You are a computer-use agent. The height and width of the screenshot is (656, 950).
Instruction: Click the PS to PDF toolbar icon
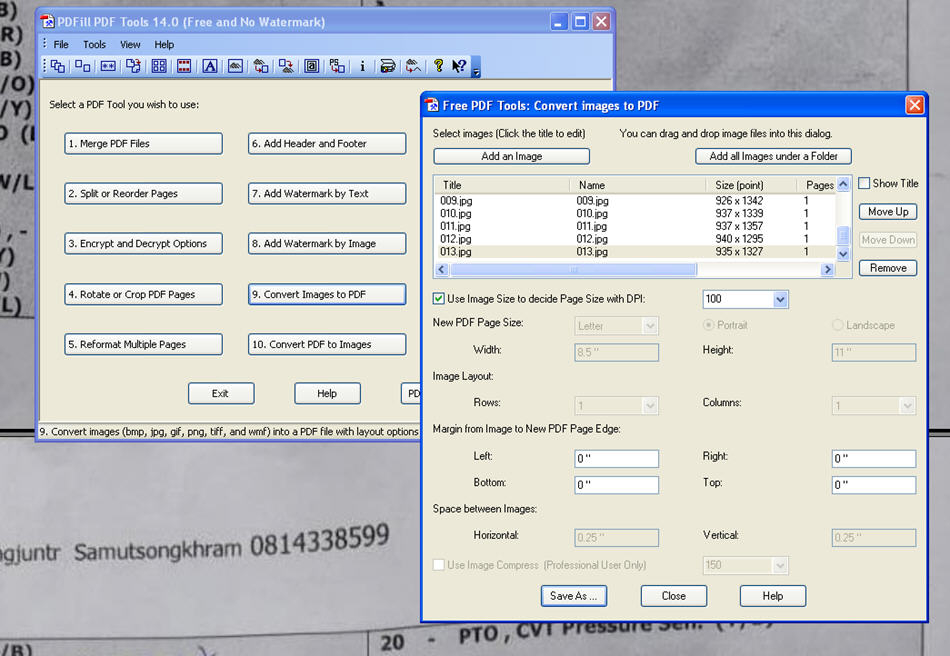click(x=337, y=66)
